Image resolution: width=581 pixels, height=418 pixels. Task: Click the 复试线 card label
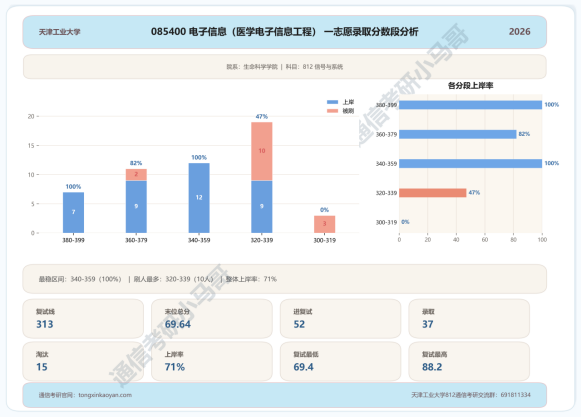pos(45,312)
